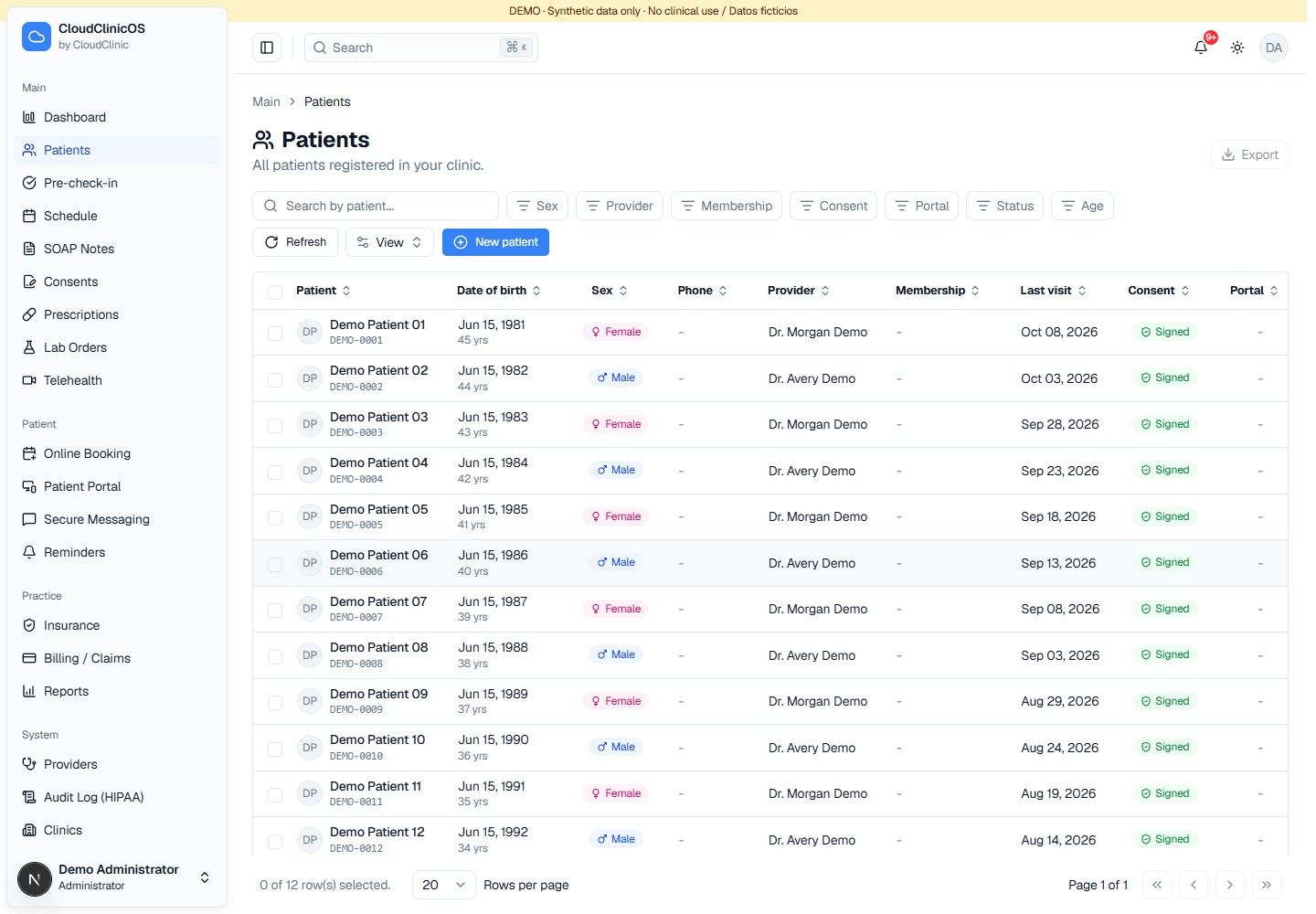
Task: Open Providers in sidebar
Action: [x=117, y=764]
